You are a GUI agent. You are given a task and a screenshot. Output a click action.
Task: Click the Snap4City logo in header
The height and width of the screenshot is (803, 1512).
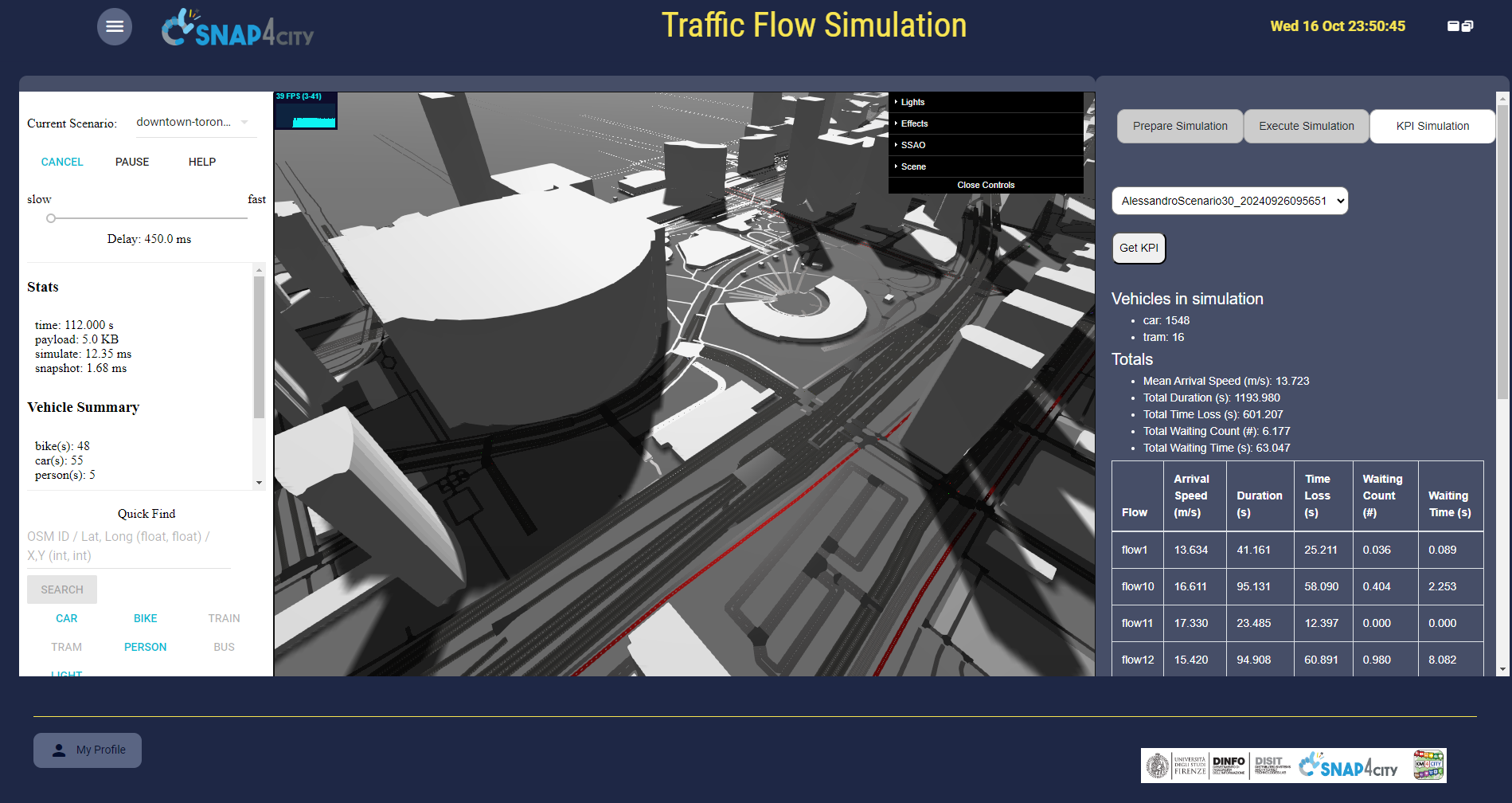tap(237, 29)
